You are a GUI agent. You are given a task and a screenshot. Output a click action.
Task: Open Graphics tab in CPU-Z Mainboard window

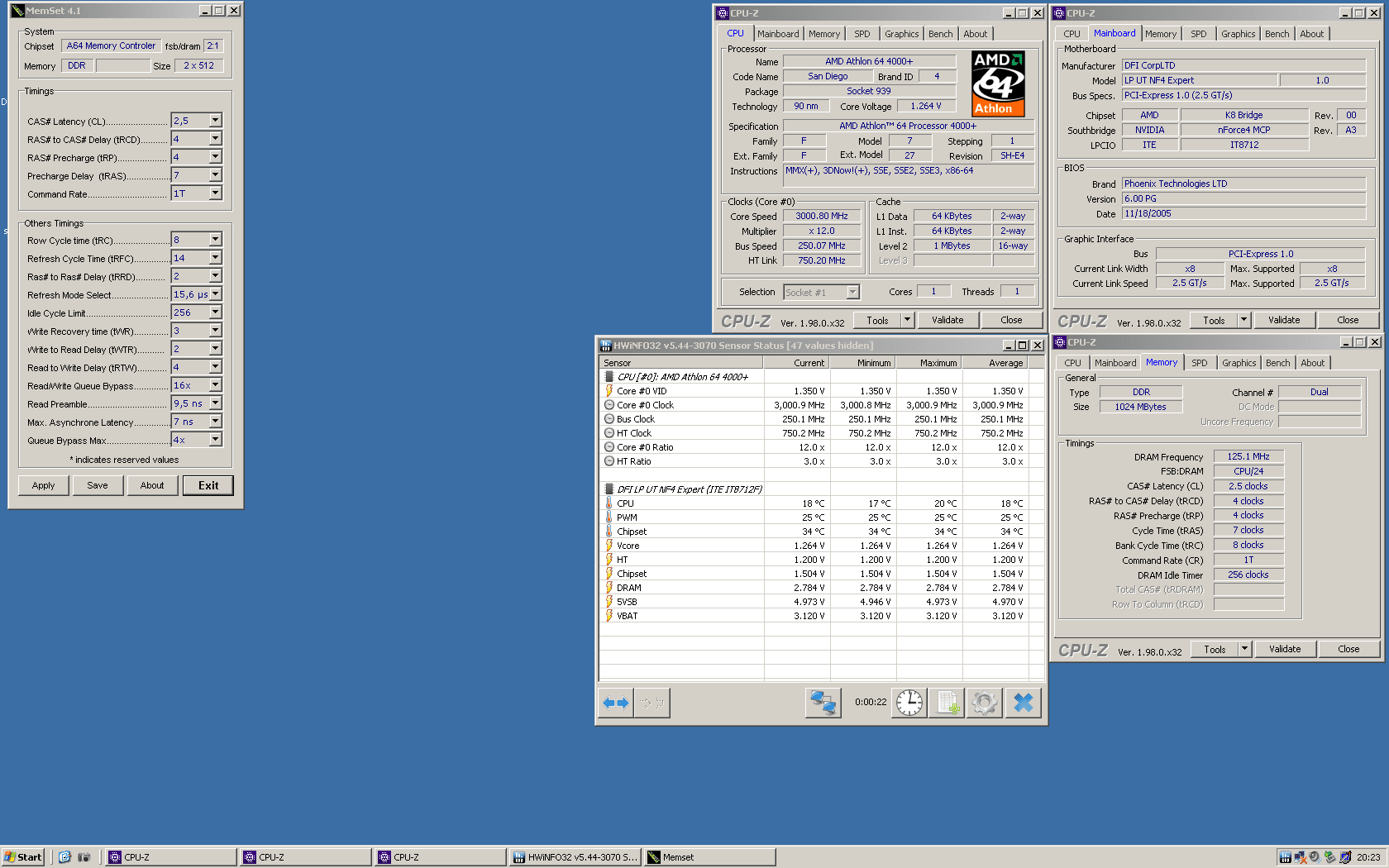coord(1238,34)
